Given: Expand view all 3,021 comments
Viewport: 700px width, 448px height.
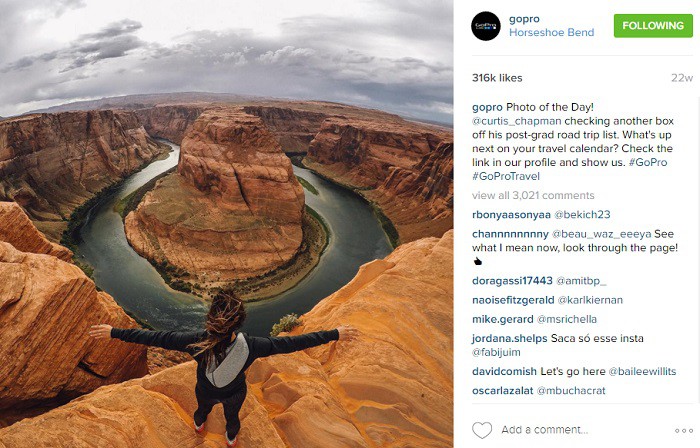Looking at the screenshot, I should [x=533, y=195].
